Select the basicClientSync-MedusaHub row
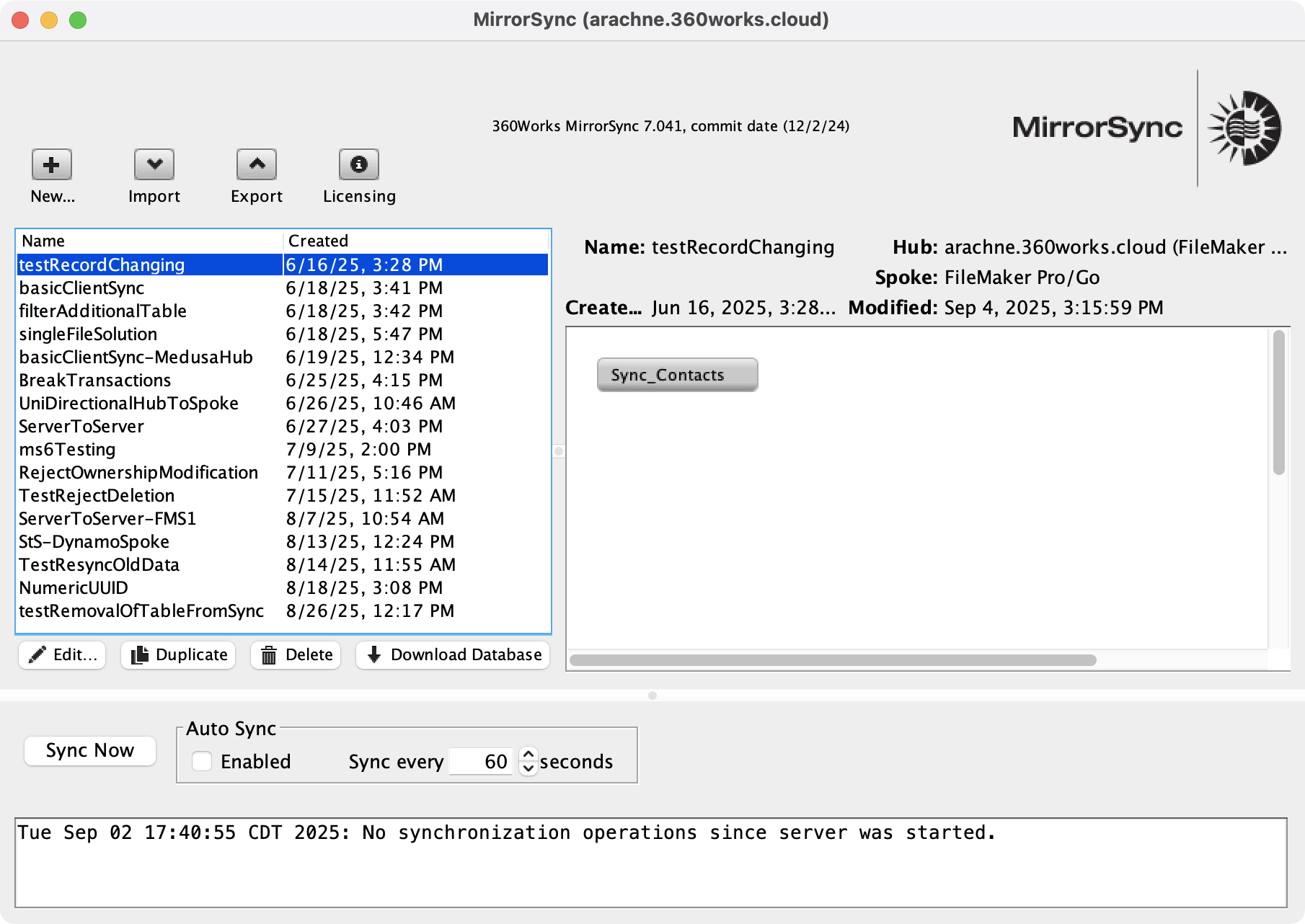The image size is (1305, 924). click(283, 357)
